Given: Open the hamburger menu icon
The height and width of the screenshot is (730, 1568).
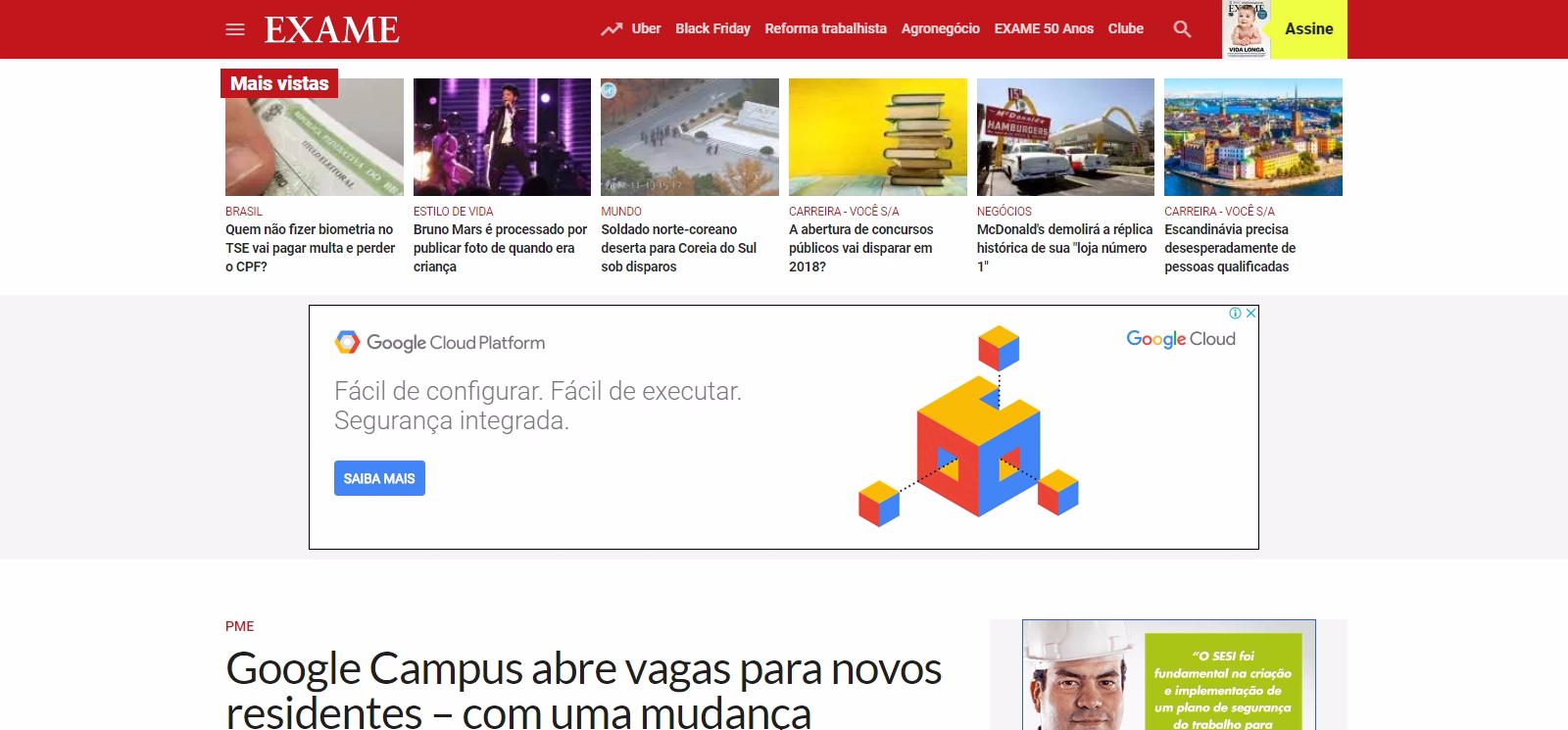Looking at the screenshot, I should point(235,29).
